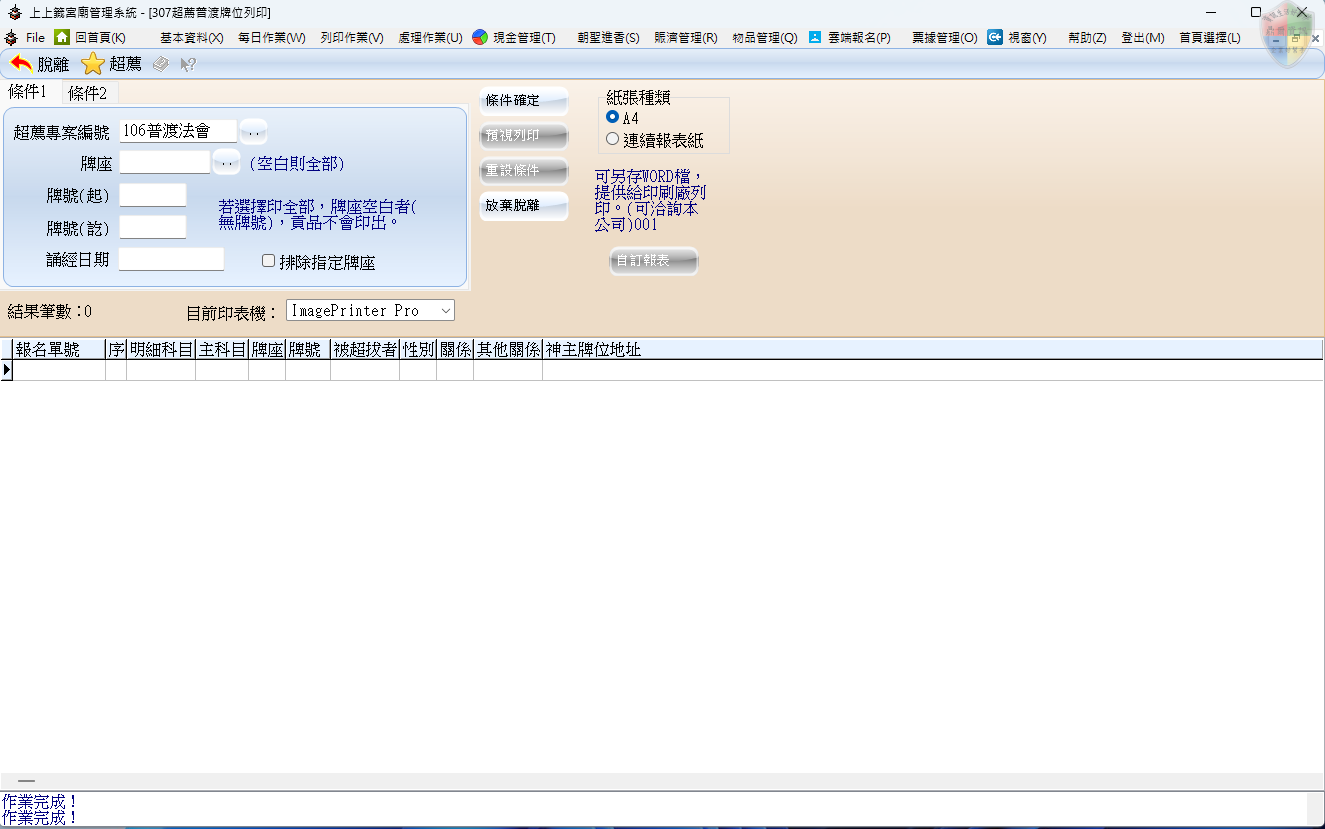Switch to the 條件2 tab
This screenshot has height=829, width=1325.
click(x=88, y=93)
